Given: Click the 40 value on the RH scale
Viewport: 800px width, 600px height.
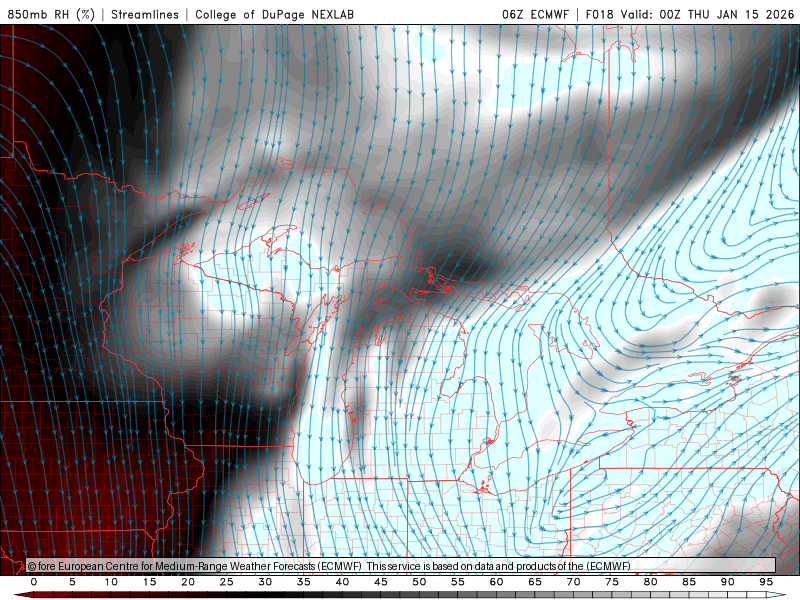Looking at the screenshot, I should (342, 582).
